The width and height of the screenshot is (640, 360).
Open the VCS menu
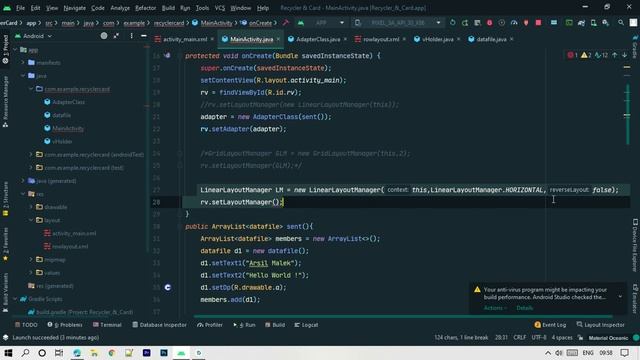(220, 8)
